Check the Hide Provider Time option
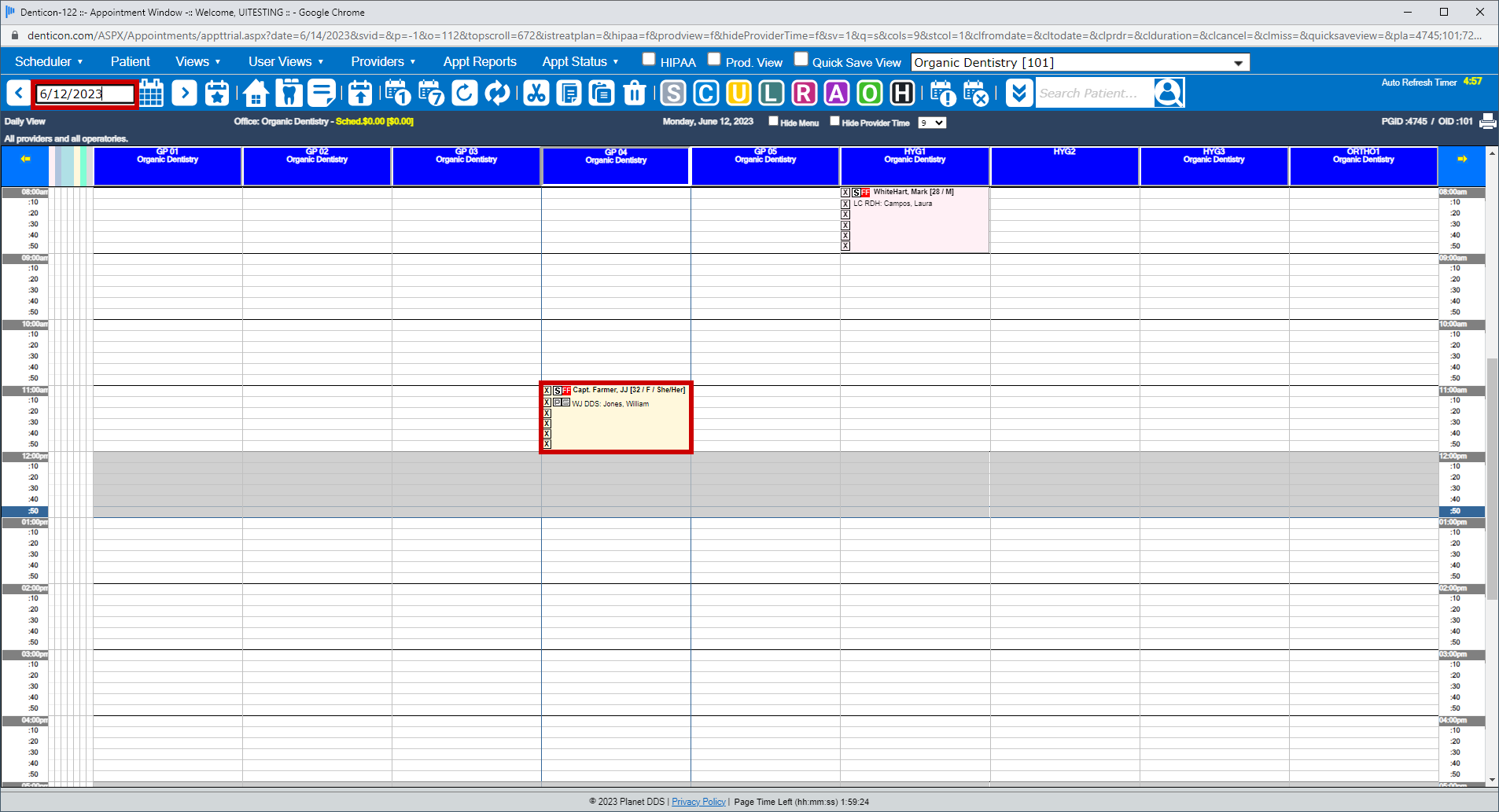Viewport: 1499px width, 812px height. [x=835, y=121]
